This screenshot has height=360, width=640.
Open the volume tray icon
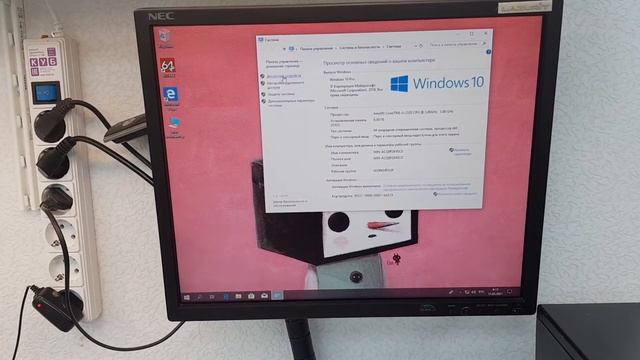[x=474, y=292]
